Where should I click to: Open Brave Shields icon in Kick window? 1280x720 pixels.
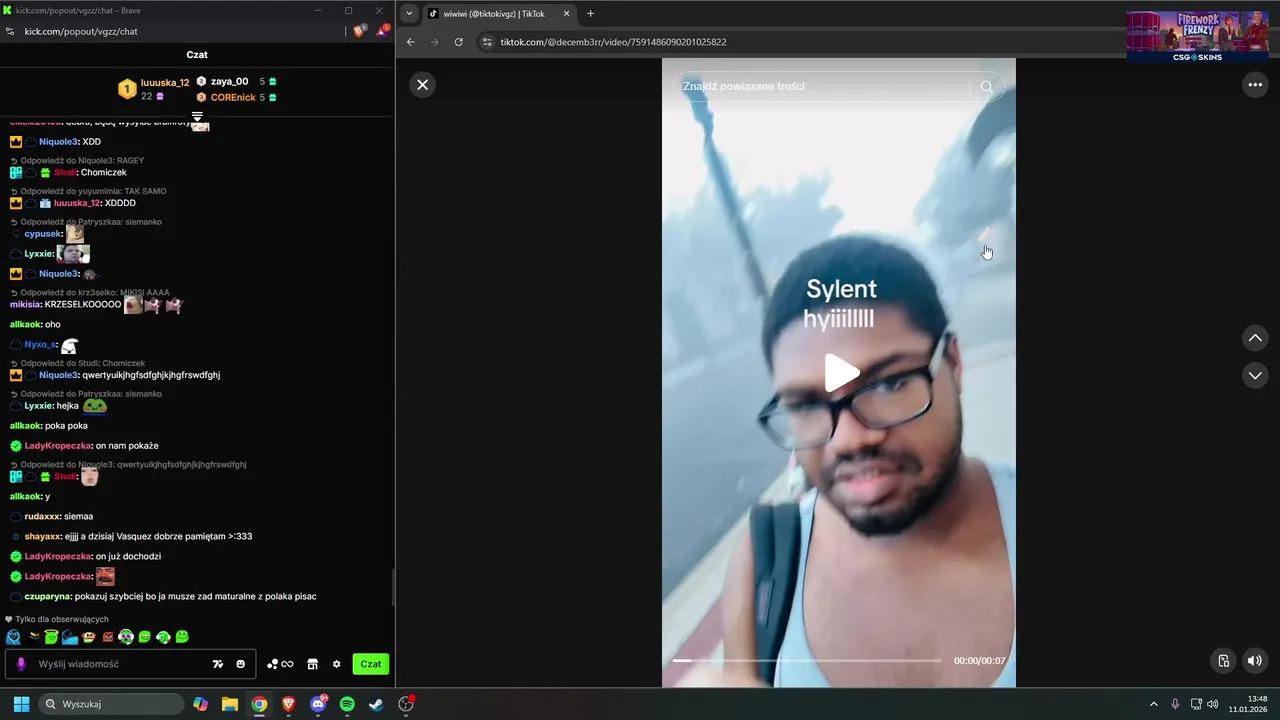pos(360,31)
